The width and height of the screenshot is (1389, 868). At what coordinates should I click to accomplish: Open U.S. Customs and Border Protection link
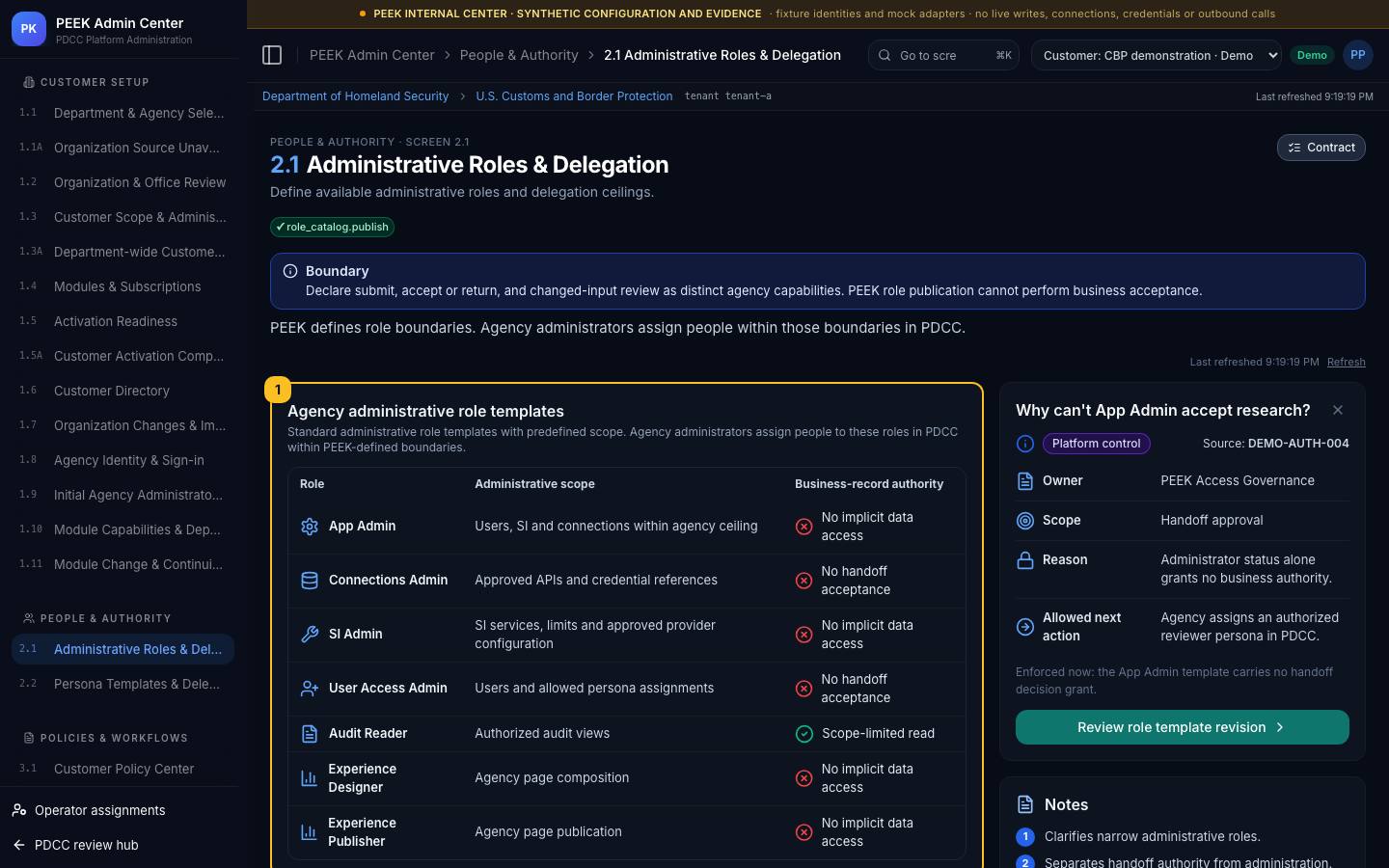click(x=574, y=96)
